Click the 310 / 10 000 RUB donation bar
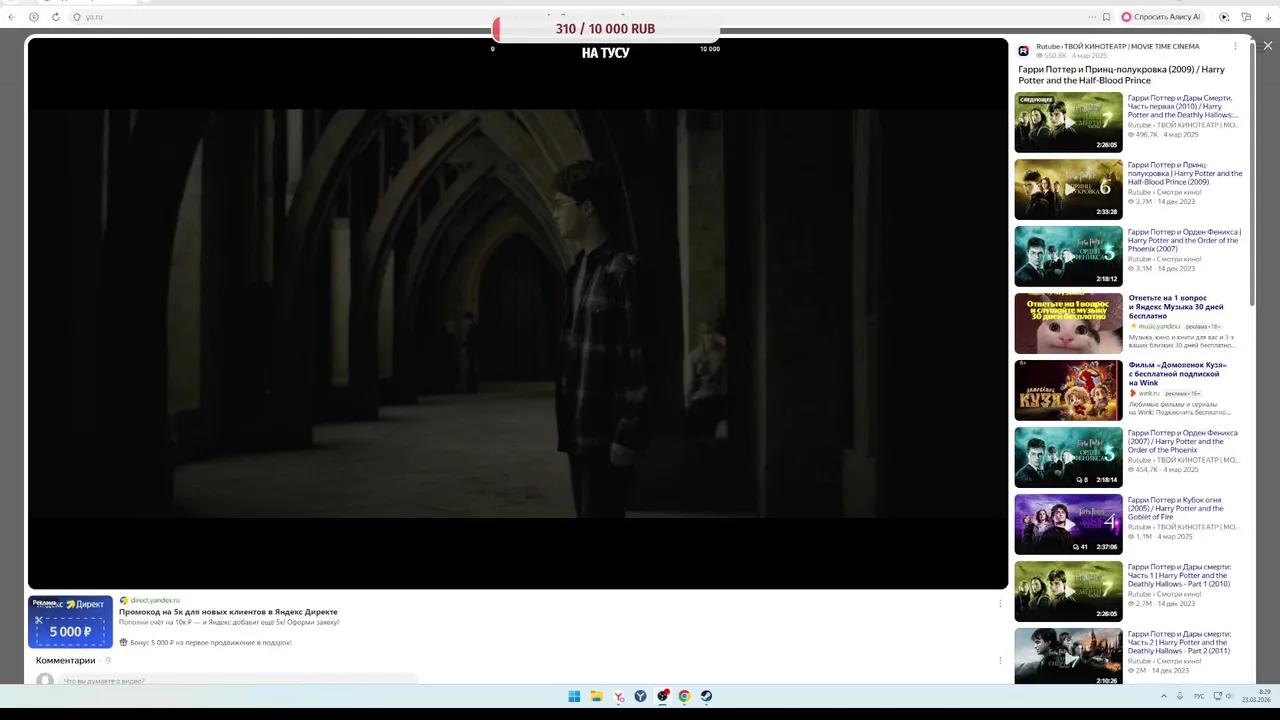Screen dimensions: 1280x720 click(605, 29)
